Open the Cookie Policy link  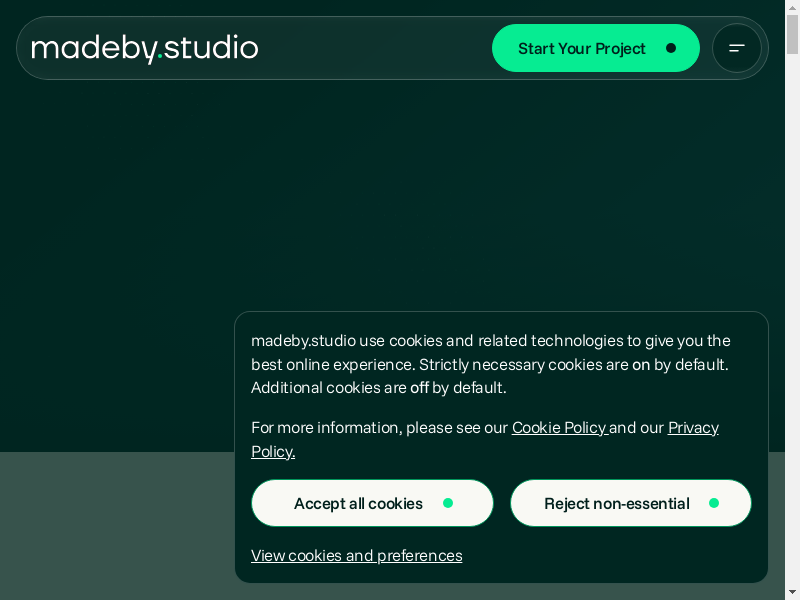[x=559, y=428]
